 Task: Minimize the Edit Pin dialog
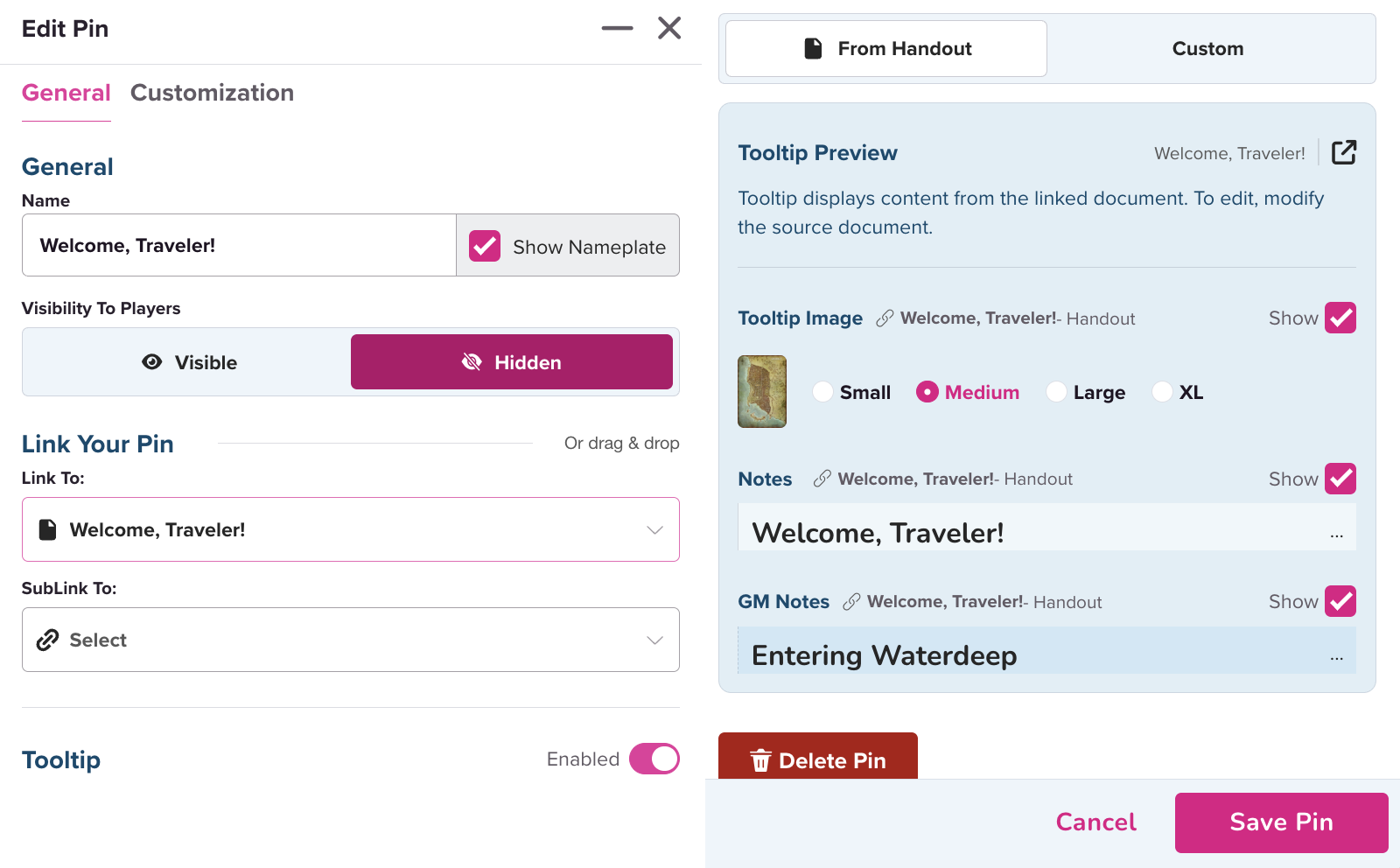(617, 28)
